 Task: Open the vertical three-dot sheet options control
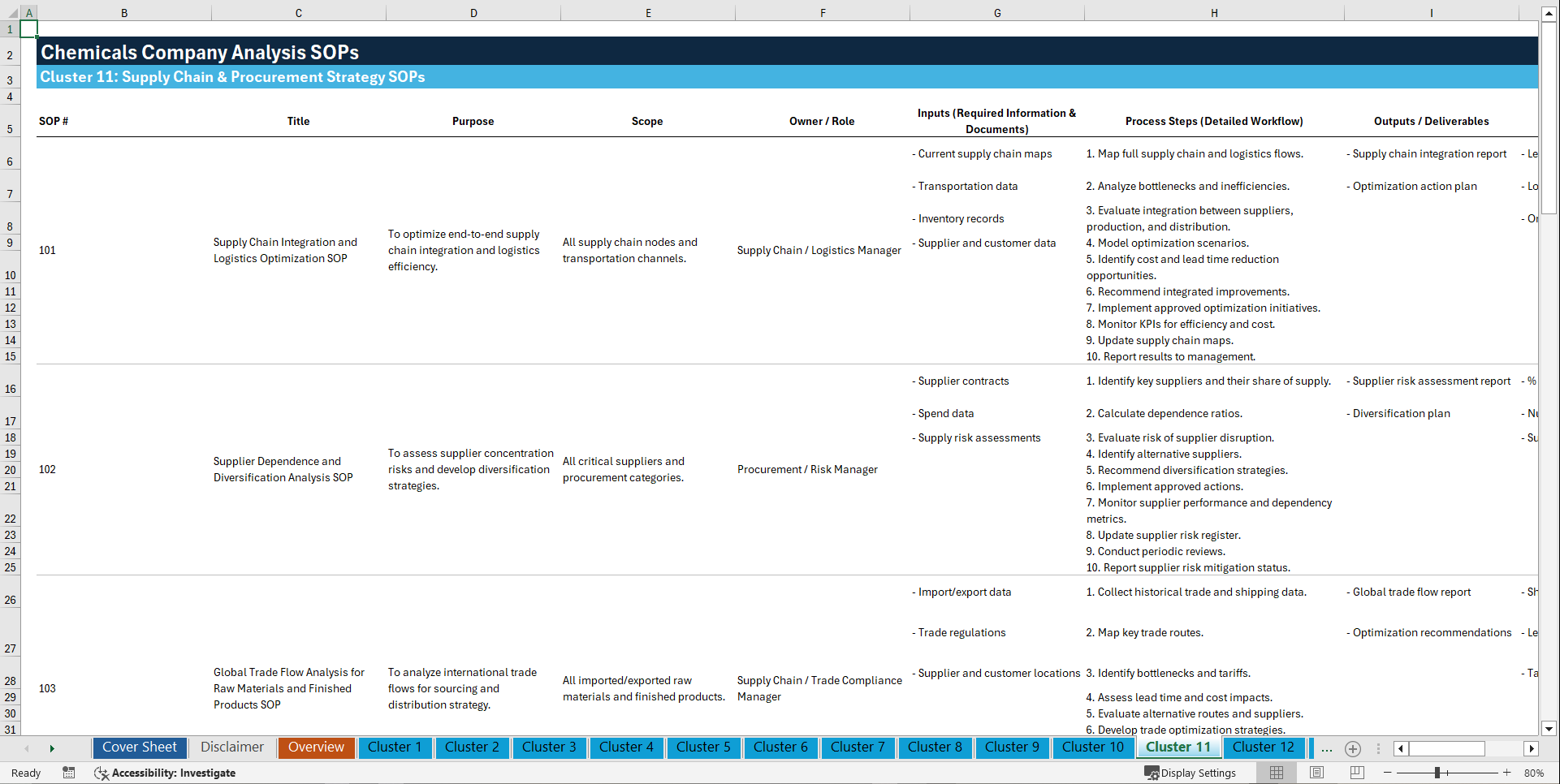[1379, 748]
